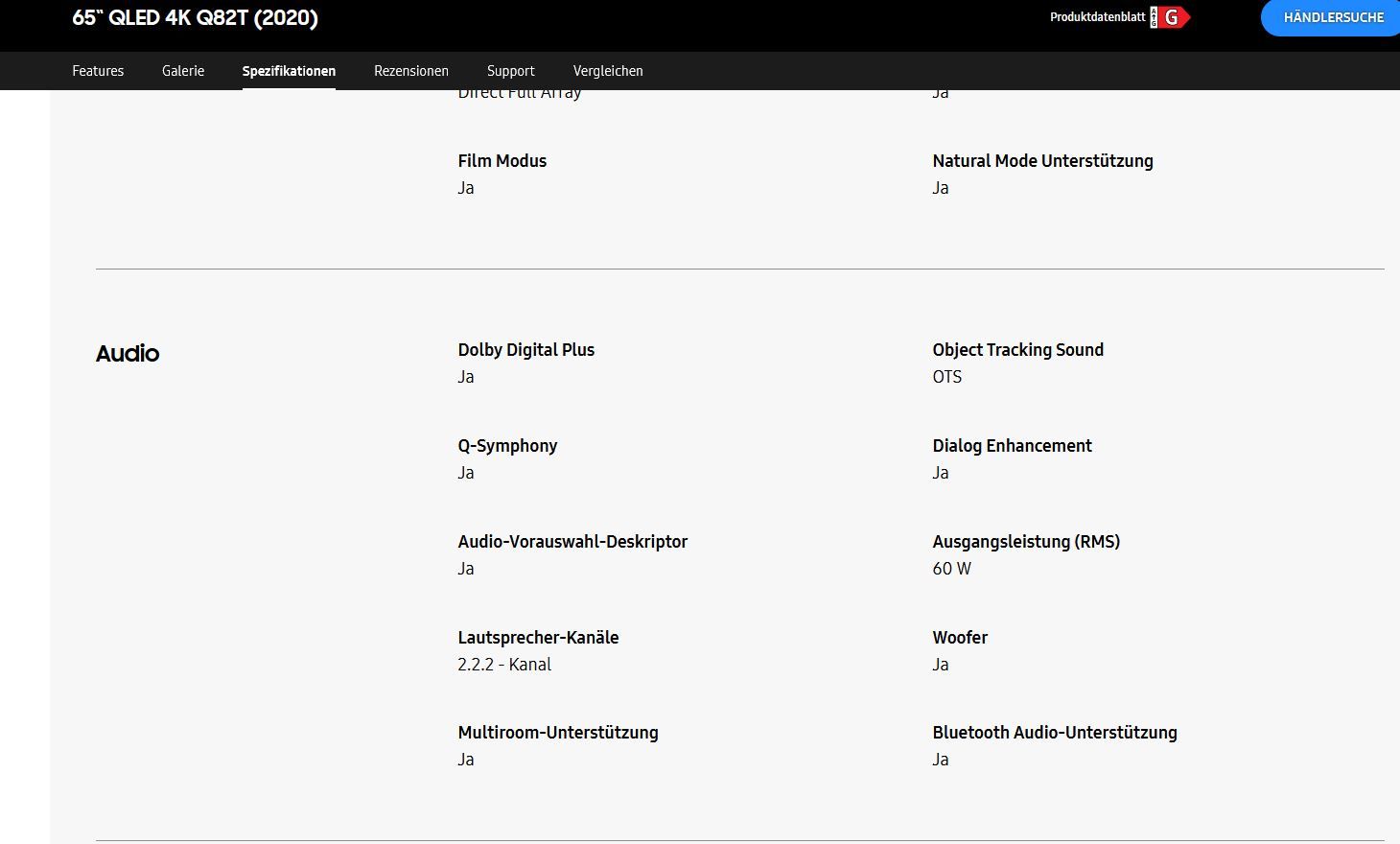Switch to the Galerie tab
This screenshot has width=1400, height=844.
[x=183, y=71]
